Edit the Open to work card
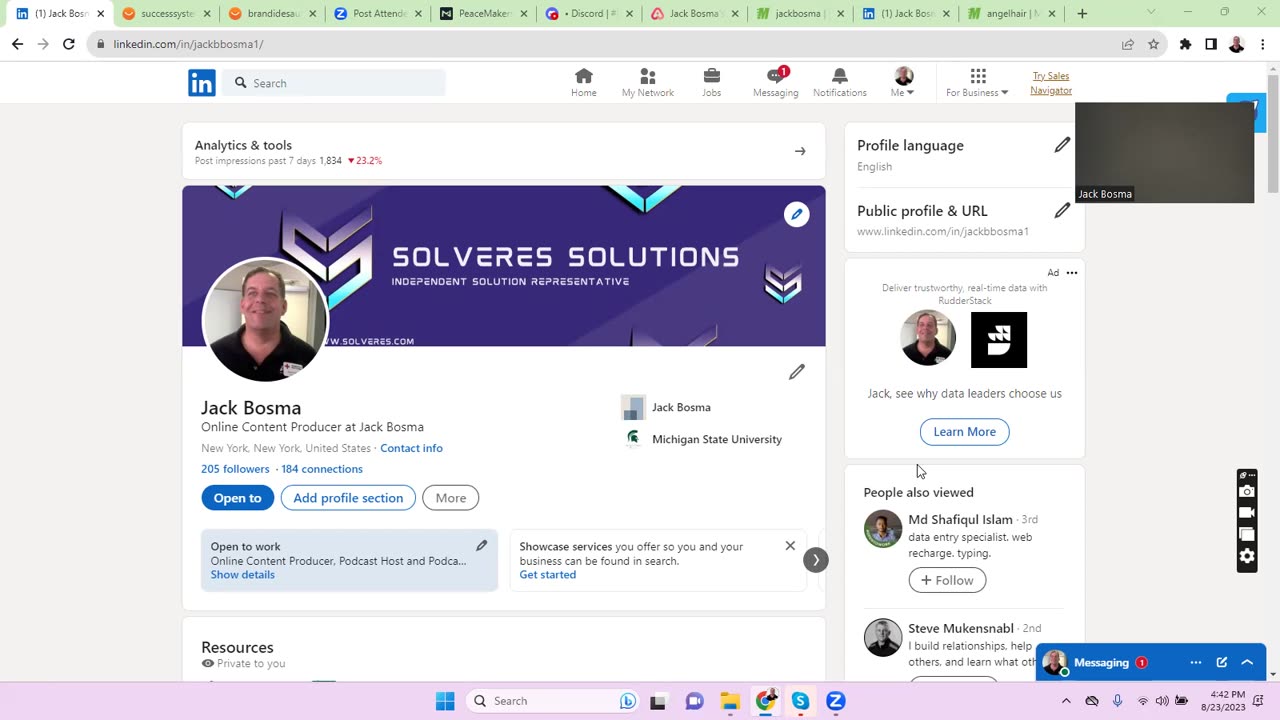The width and height of the screenshot is (1280, 720). click(x=481, y=546)
